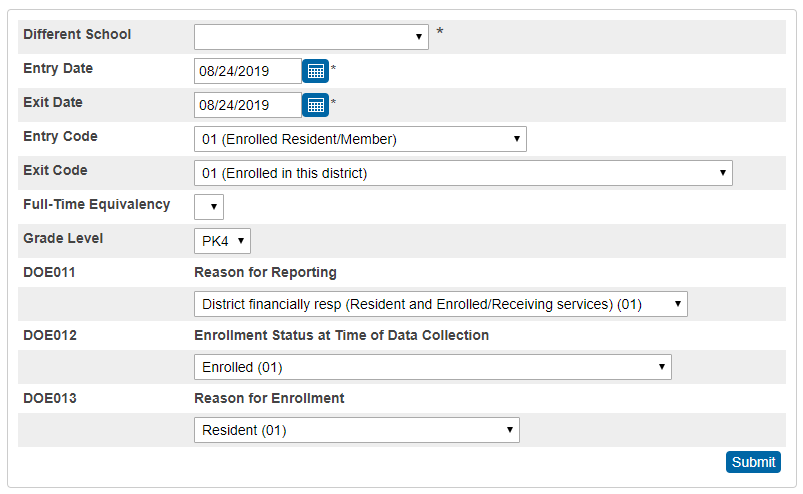
Task: Open the Exit Date calendar picker
Action: (315, 105)
